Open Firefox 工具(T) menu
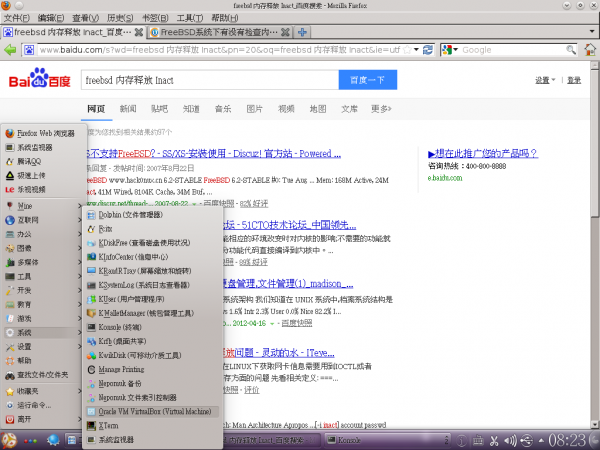Image resolution: width=600 pixels, height=450 pixels. click(190, 18)
